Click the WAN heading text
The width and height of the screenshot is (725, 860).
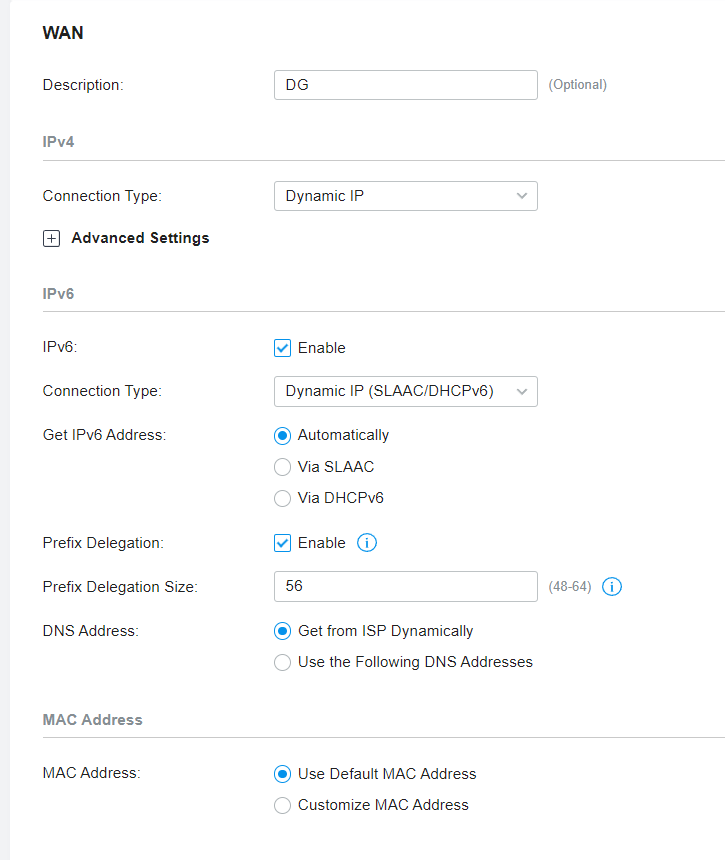[x=63, y=33]
